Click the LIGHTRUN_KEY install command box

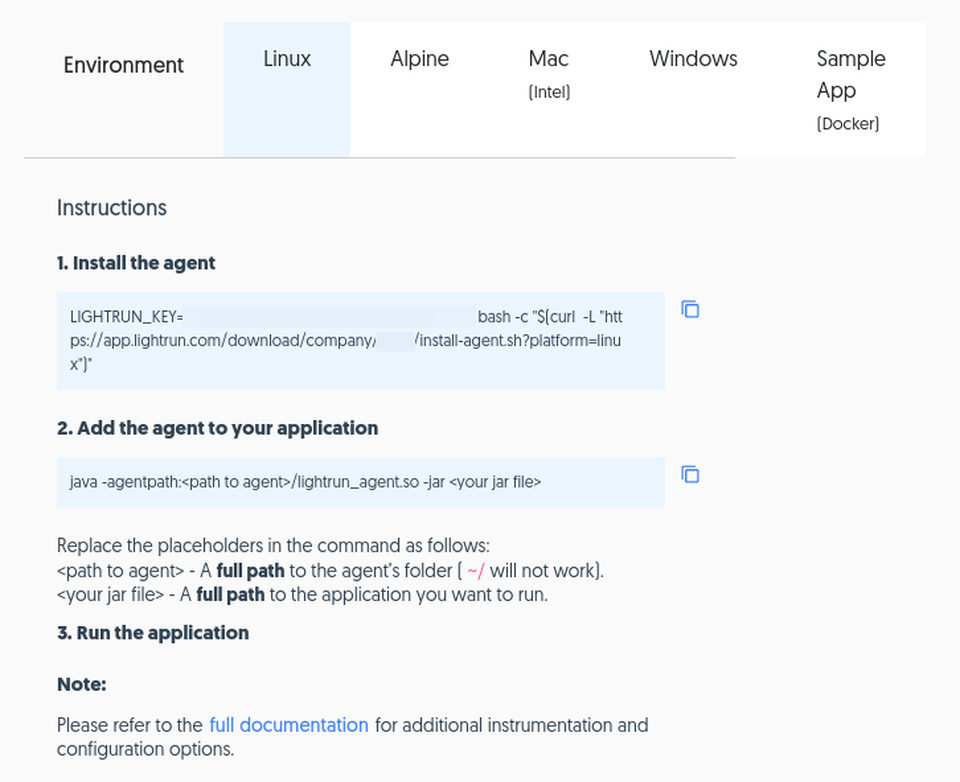[x=361, y=340]
